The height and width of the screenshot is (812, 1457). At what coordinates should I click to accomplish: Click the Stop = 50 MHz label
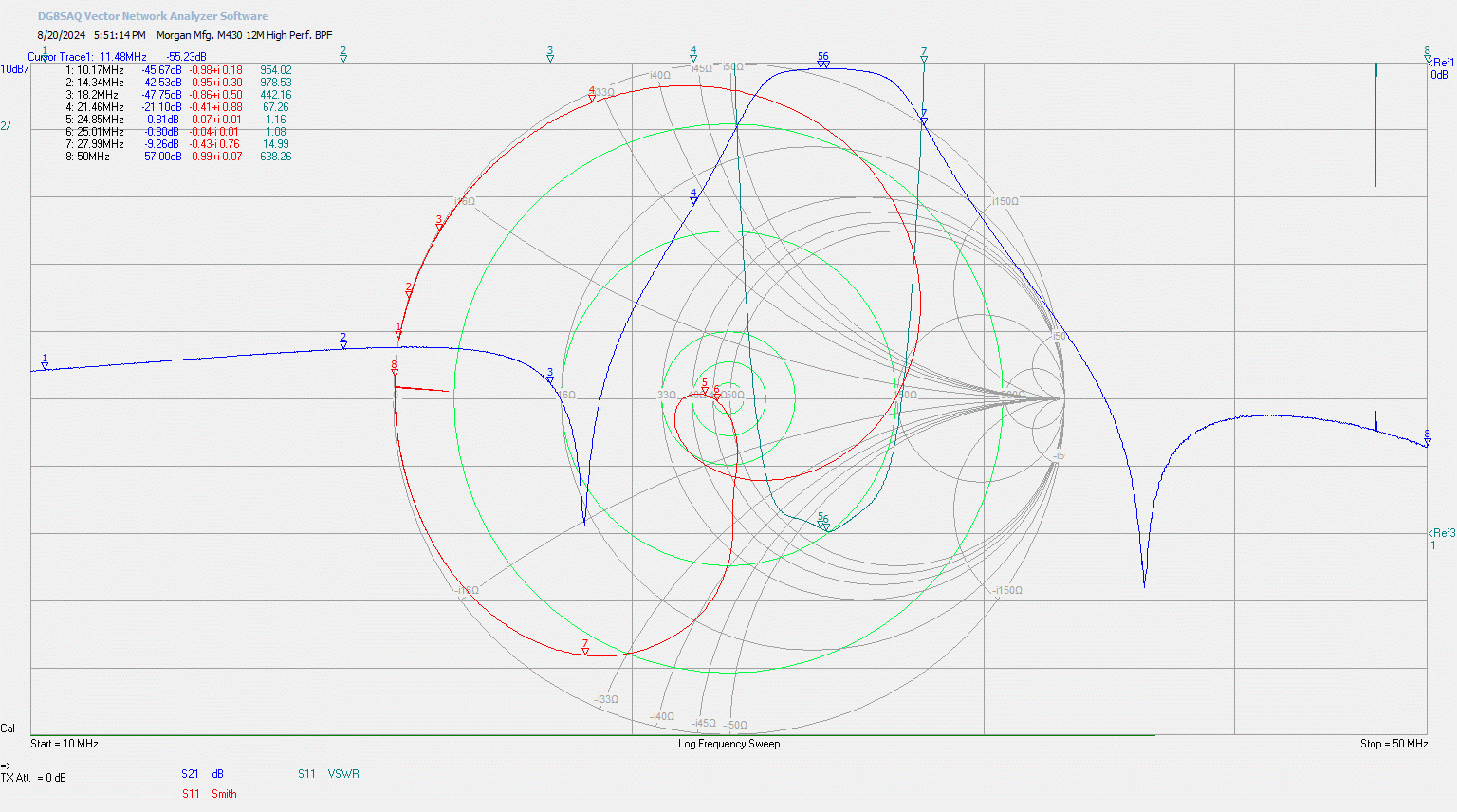pos(1393,744)
